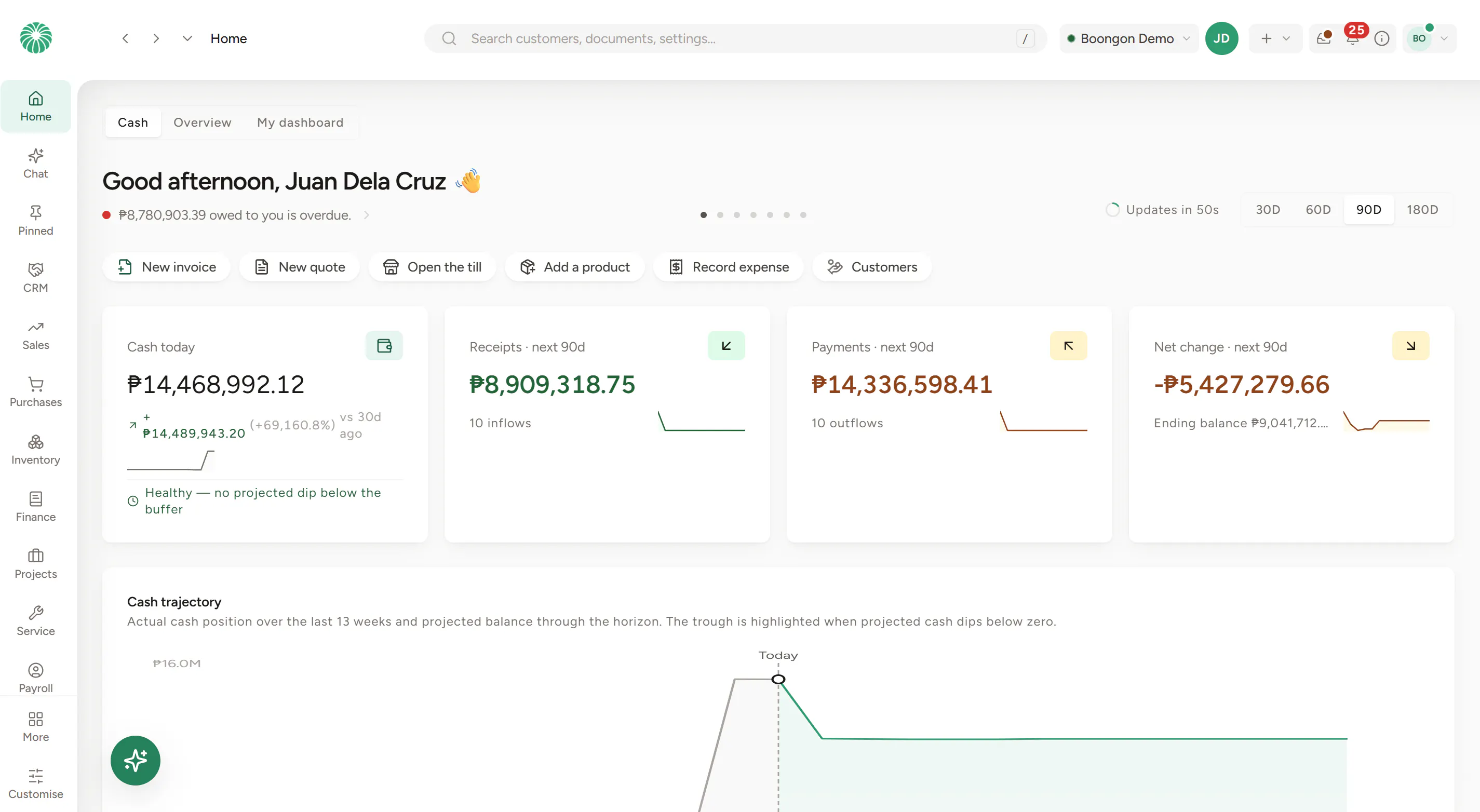The height and width of the screenshot is (812, 1480).
Task: Open the Boongon Demo company dropdown
Action: [x=1129, y=38]
